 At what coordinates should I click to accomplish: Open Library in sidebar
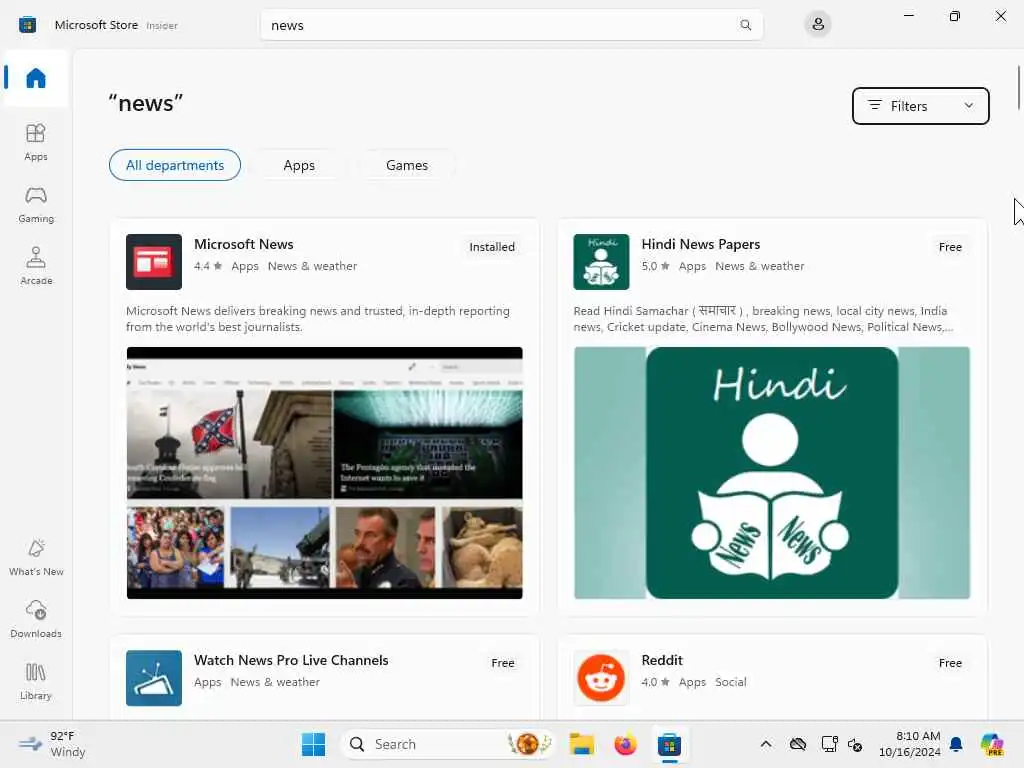pyautogui.click(x=36, y=682)
